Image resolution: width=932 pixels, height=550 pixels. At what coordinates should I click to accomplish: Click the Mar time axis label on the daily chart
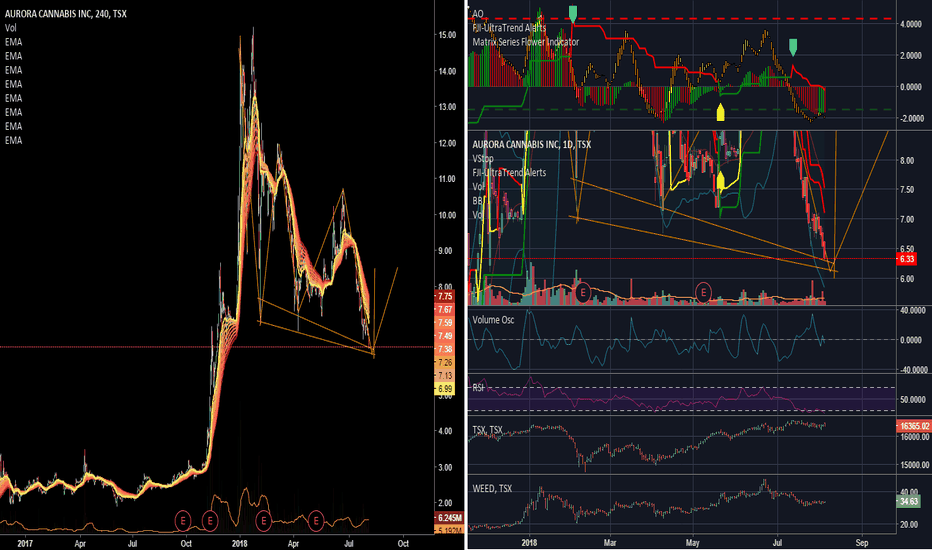(610, 543)
